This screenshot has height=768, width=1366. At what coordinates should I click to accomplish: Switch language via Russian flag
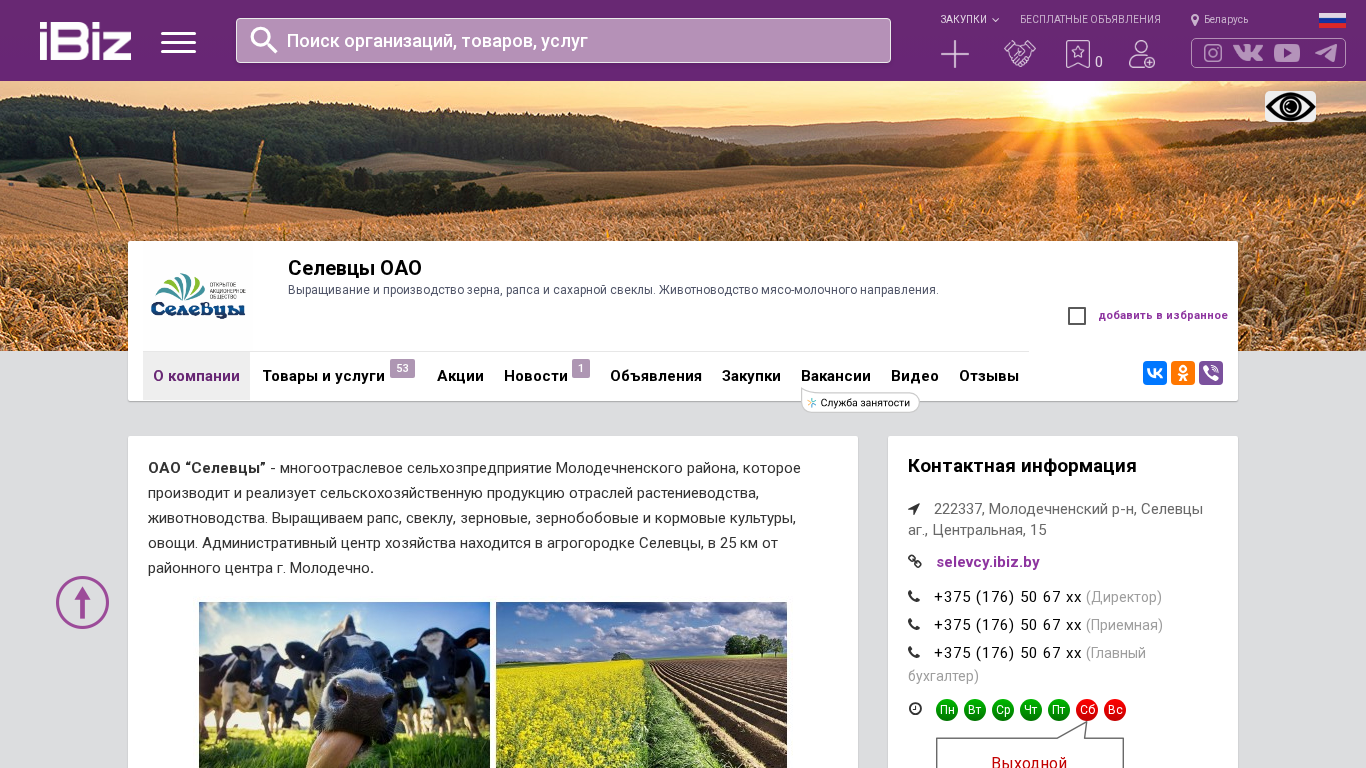[x=1332, y=20]
